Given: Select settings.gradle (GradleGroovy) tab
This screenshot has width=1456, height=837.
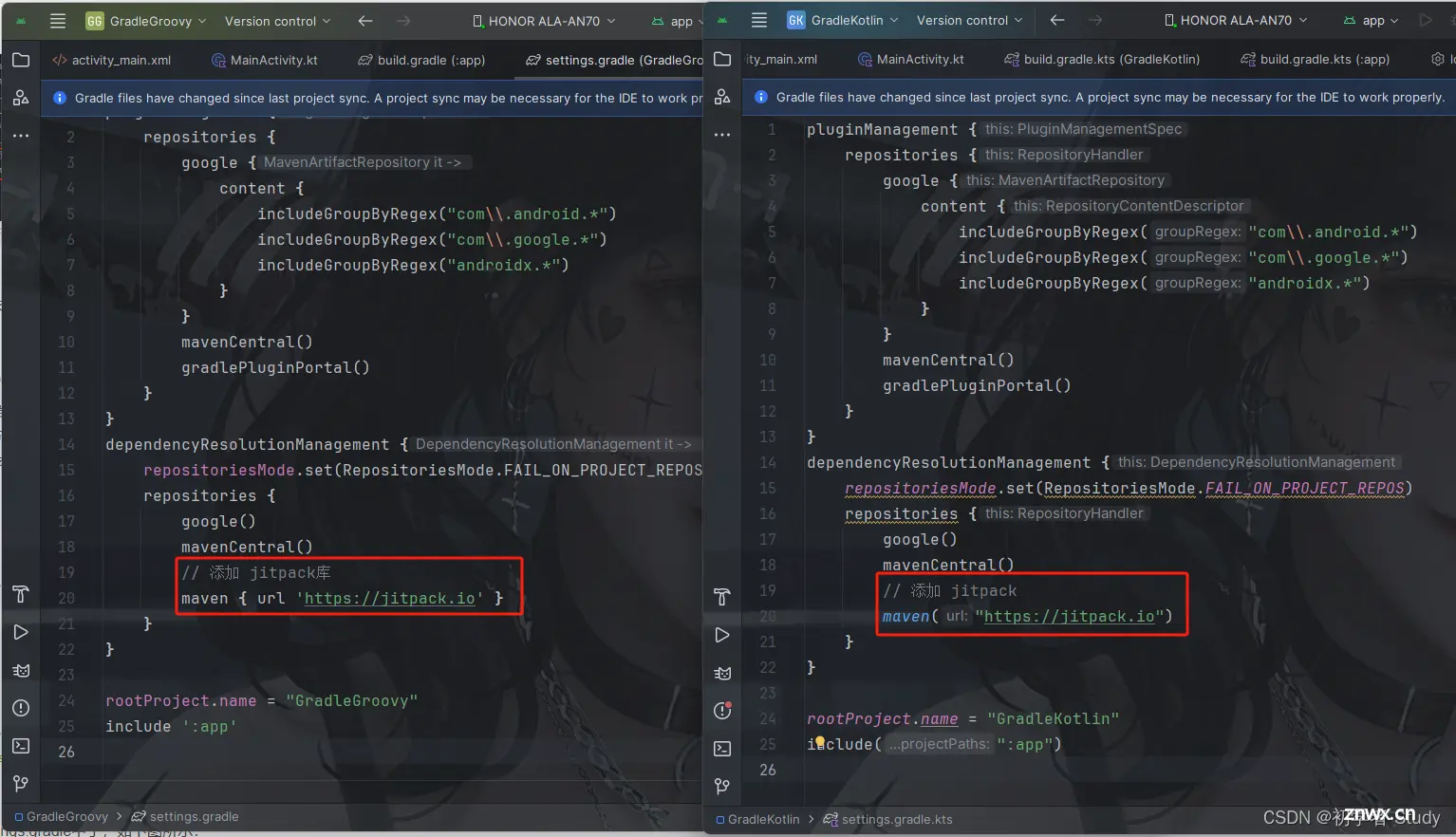Looking at the screenshot, I should coord(615,60).
